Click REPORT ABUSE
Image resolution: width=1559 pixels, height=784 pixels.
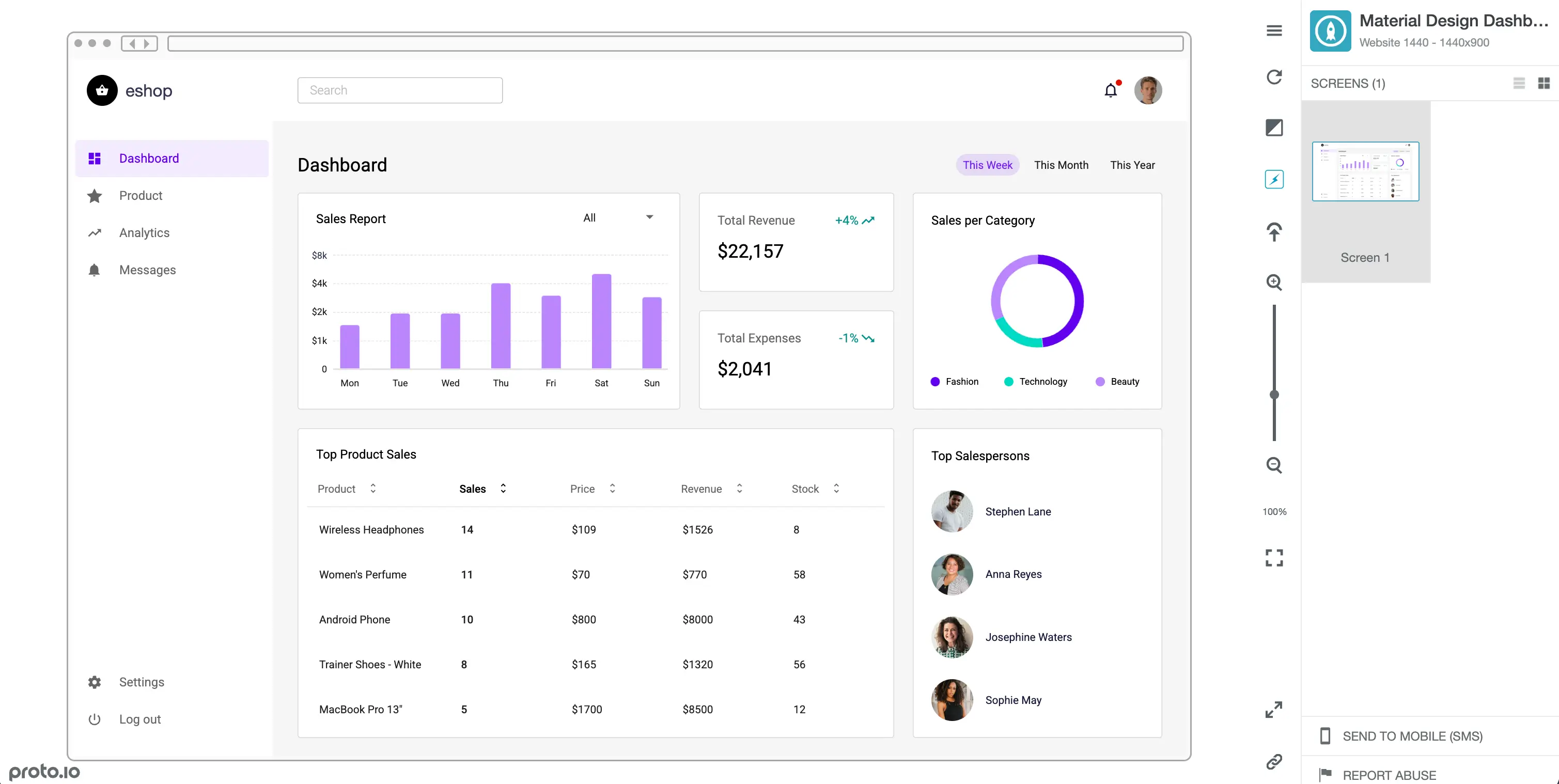1389,775
